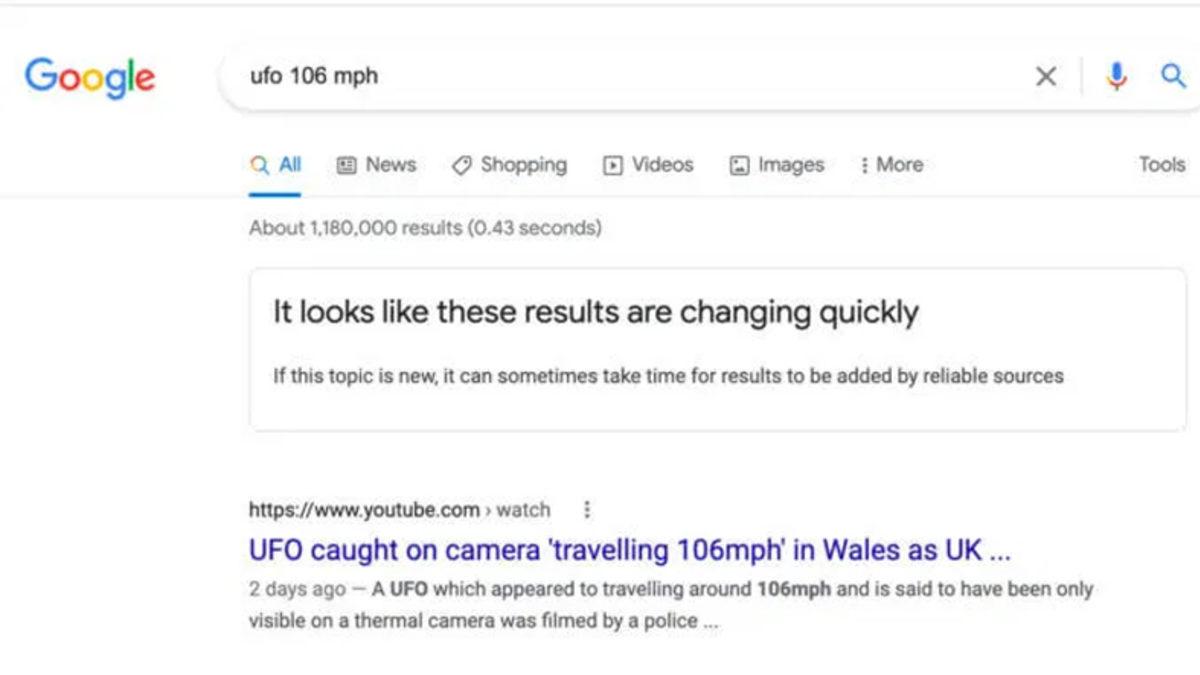
Task: Start voice search with the microphone icon
Action: [1116, 76]
